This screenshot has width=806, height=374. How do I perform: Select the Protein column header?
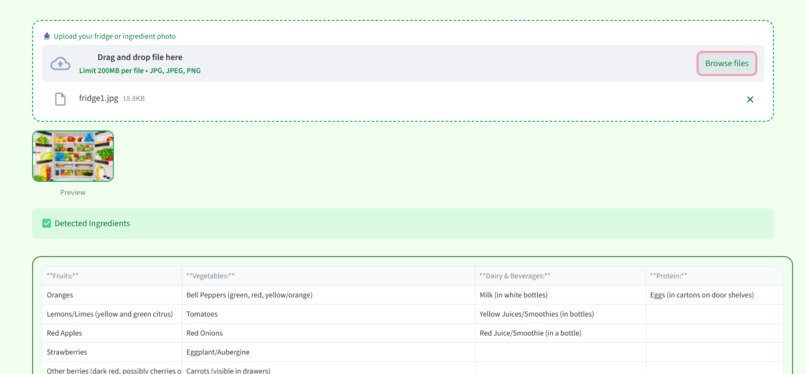point(715,276)
